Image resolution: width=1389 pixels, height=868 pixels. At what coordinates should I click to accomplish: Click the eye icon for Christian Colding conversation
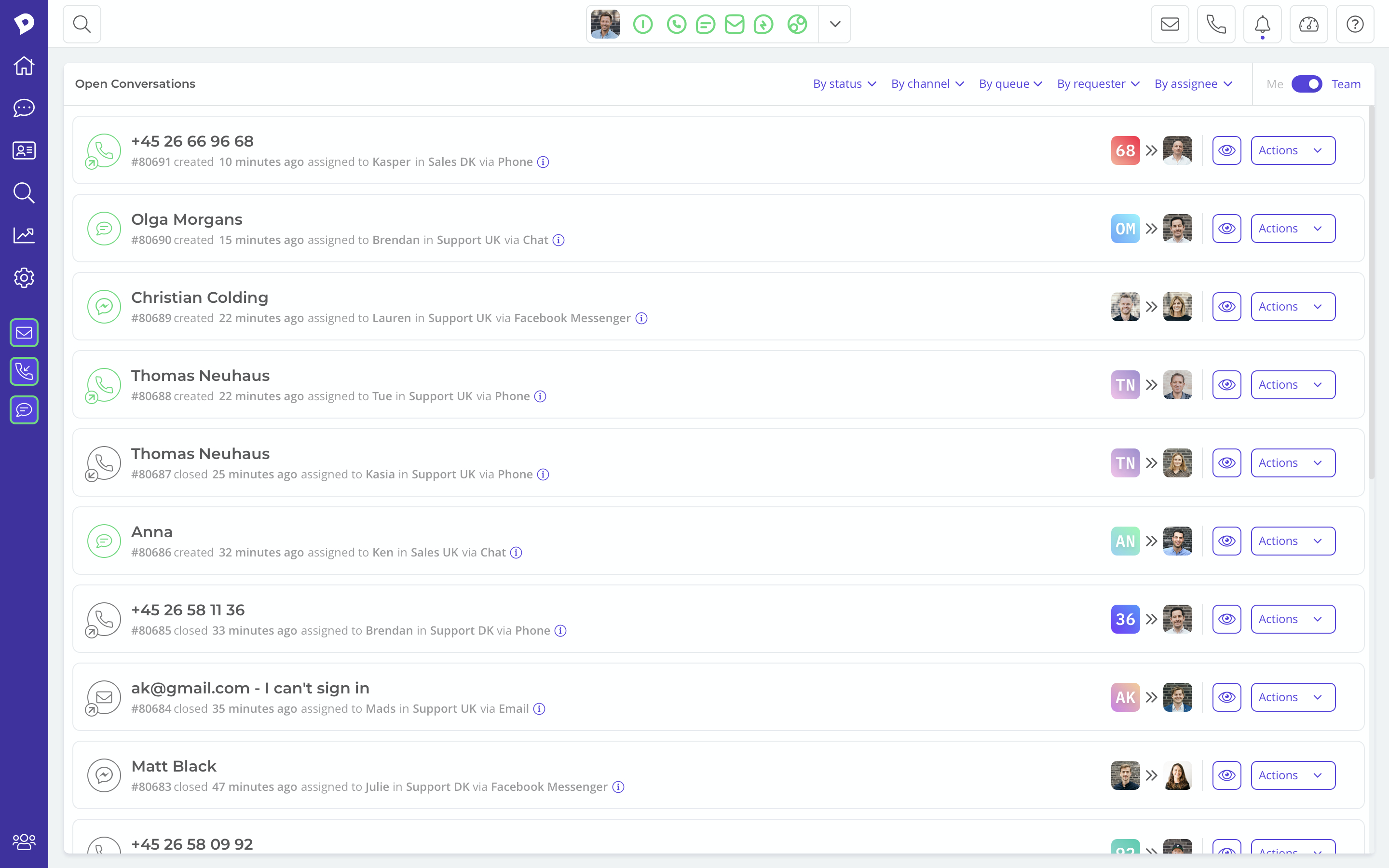(x=1226, y=307)
